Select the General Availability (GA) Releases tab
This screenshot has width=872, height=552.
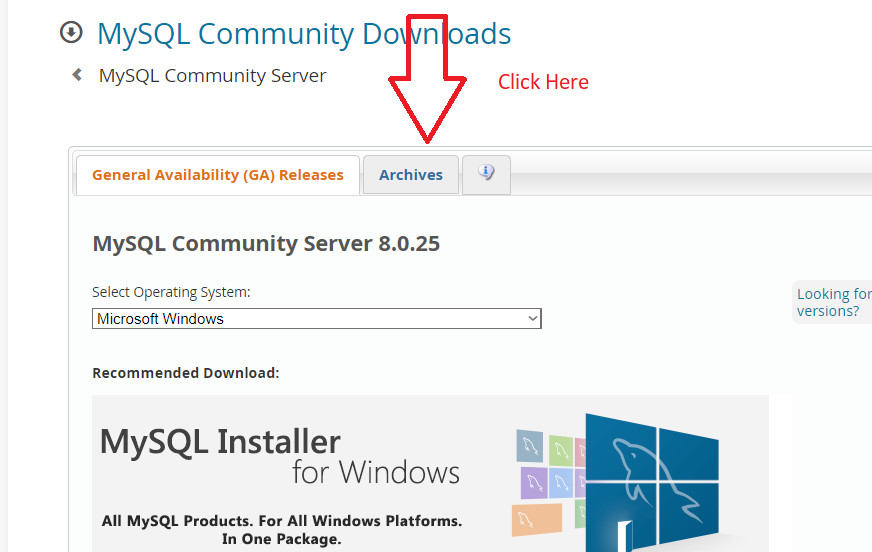click(217, 175)
